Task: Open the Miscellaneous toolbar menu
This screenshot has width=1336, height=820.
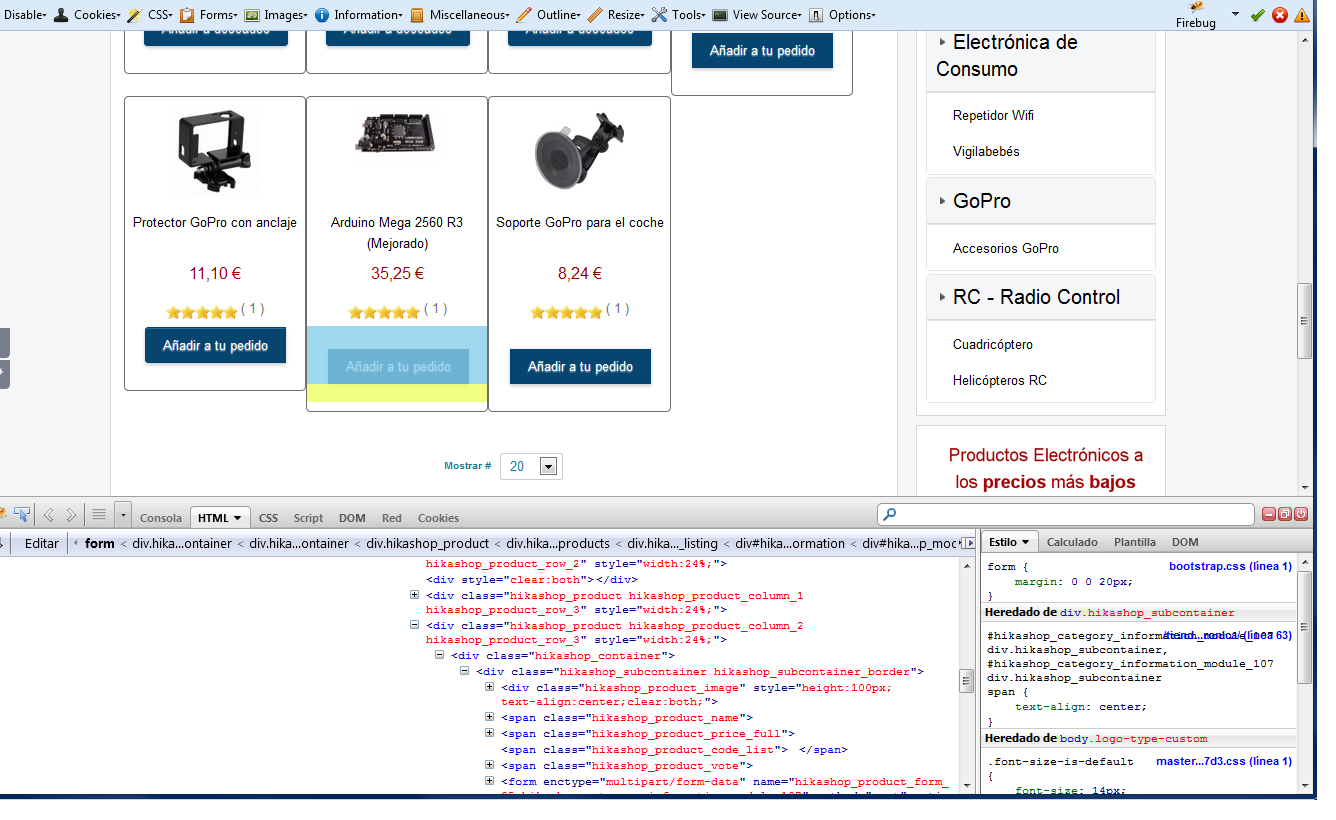Action: pos(460,15)
